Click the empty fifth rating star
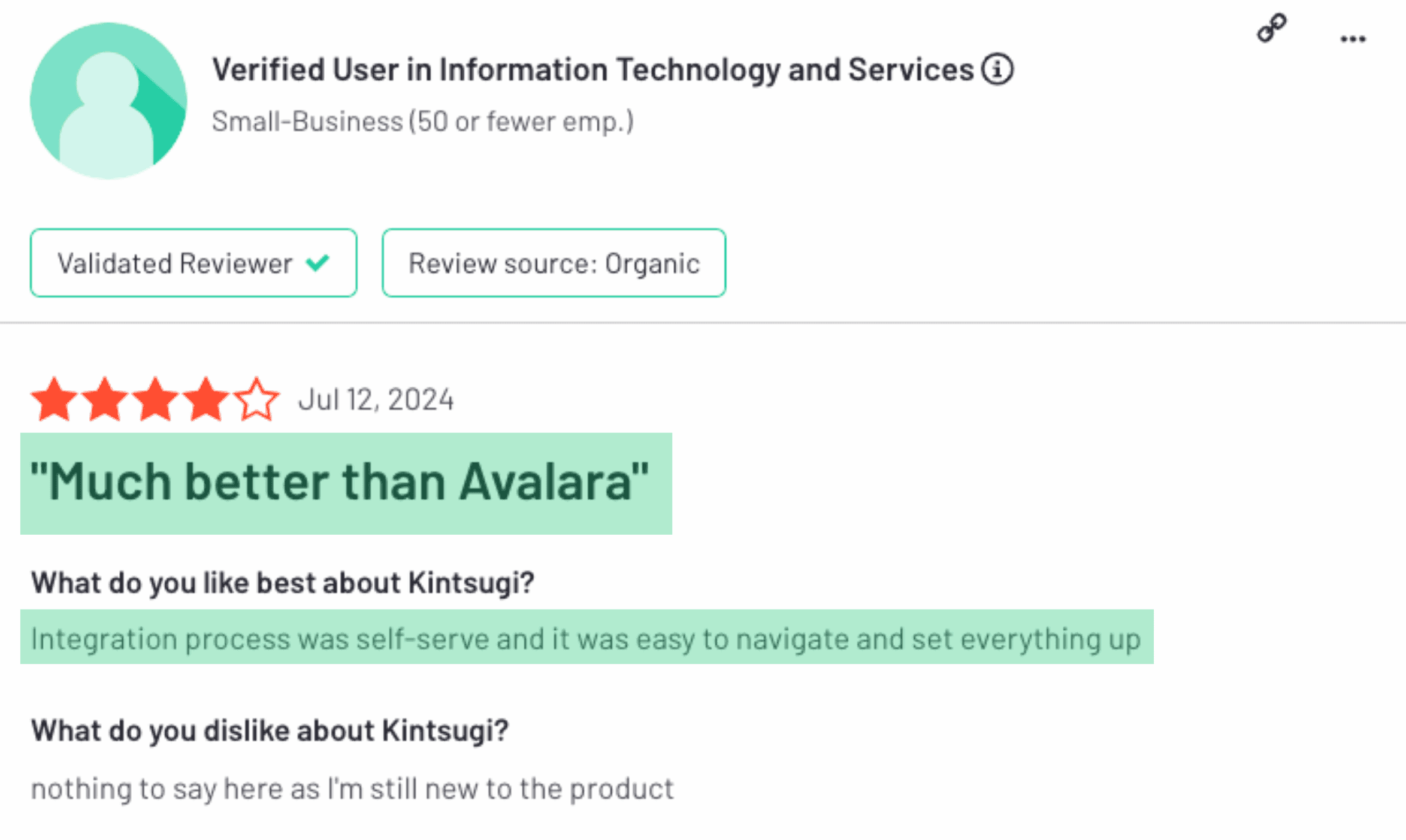 point(256,399)
